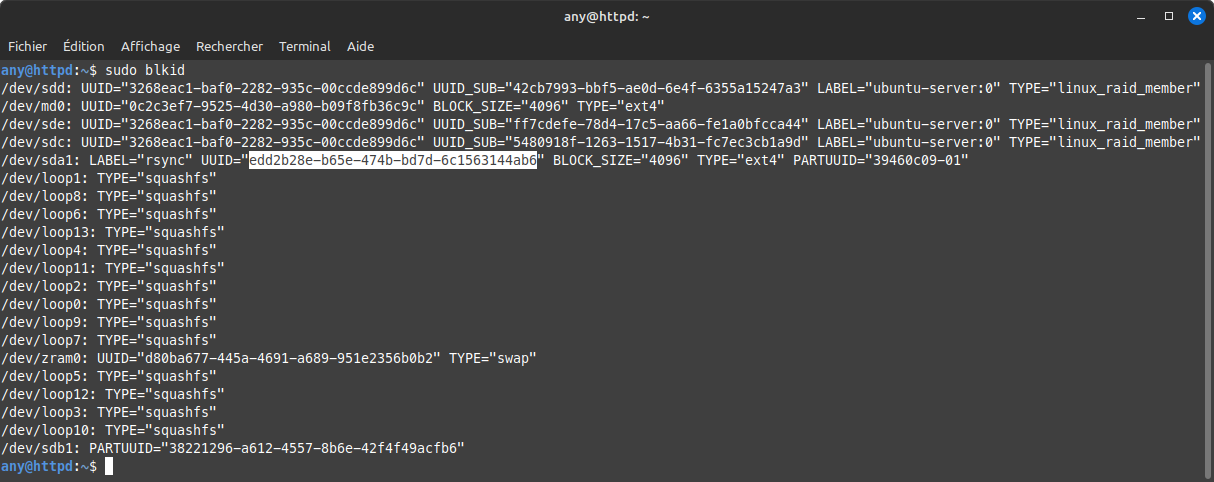Open the Fichier menu

click(28, 46)
